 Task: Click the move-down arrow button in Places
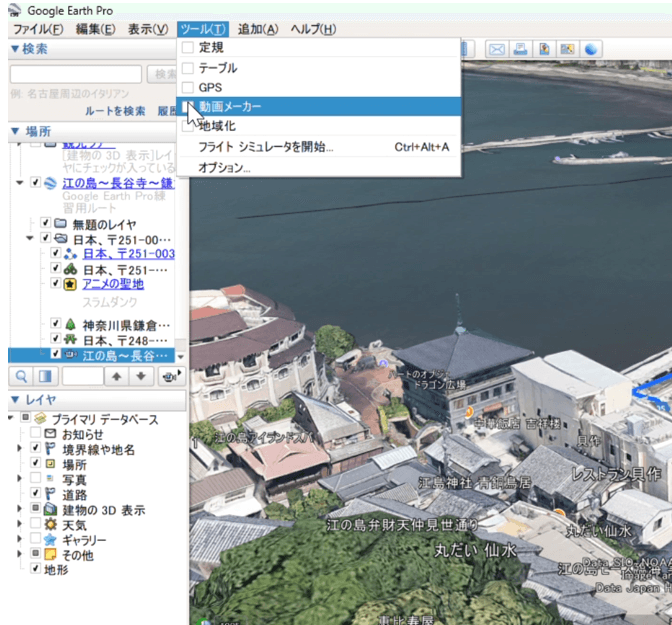tap(141, 376)
